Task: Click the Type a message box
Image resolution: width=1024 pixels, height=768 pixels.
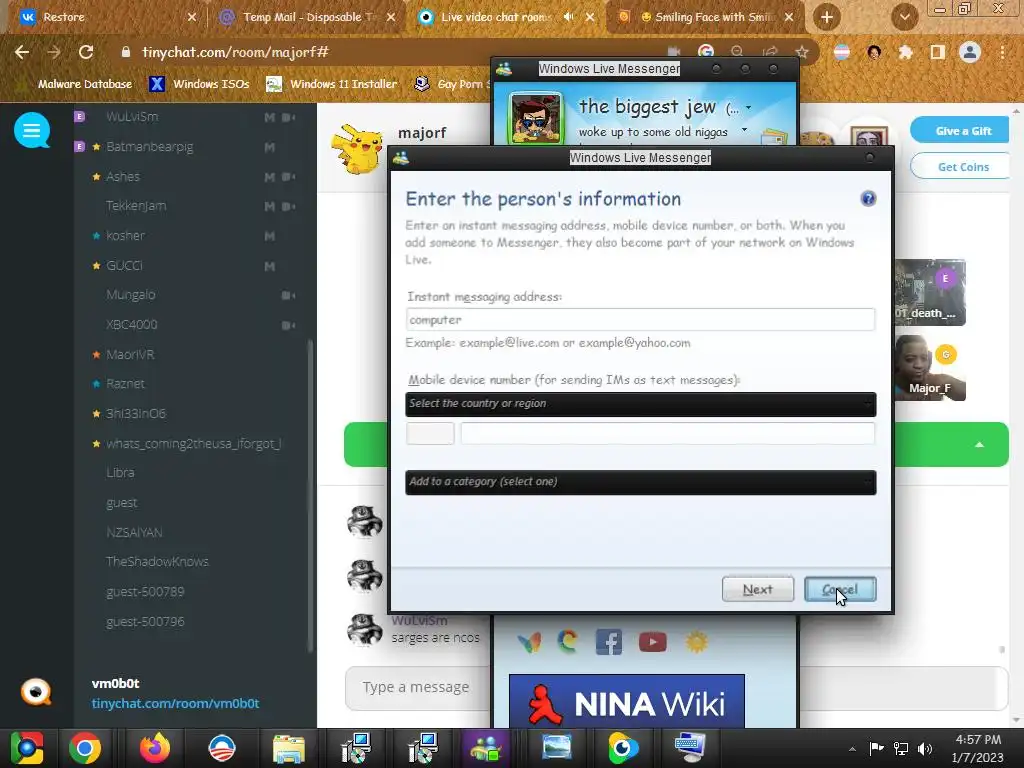Action: 418,687
